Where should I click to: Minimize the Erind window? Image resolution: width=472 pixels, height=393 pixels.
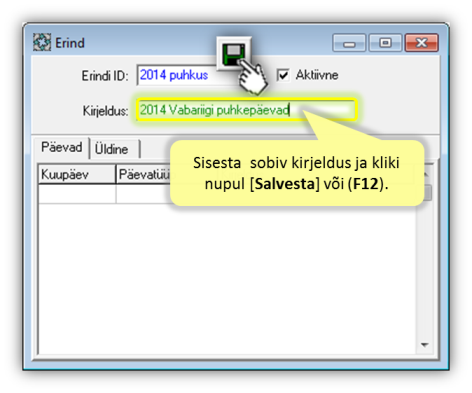pos(349,43)
